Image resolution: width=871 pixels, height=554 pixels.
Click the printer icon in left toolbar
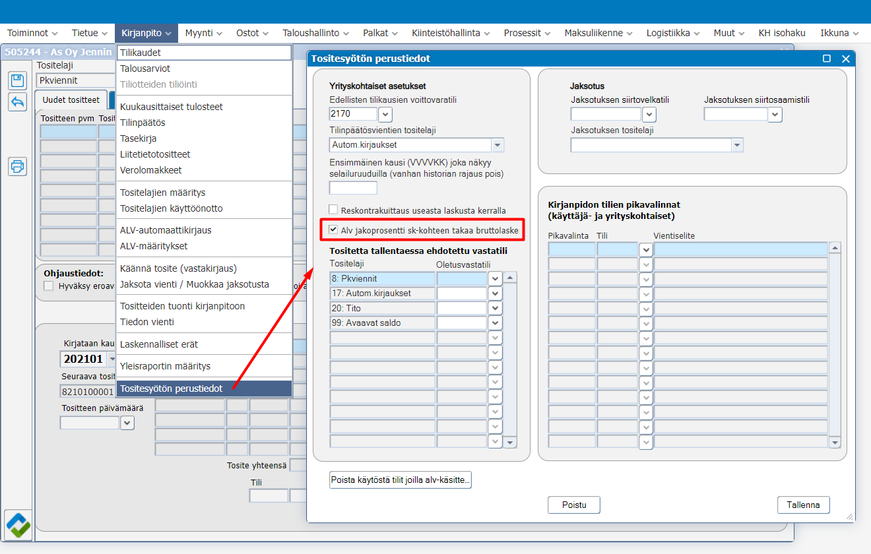(17, 166)
